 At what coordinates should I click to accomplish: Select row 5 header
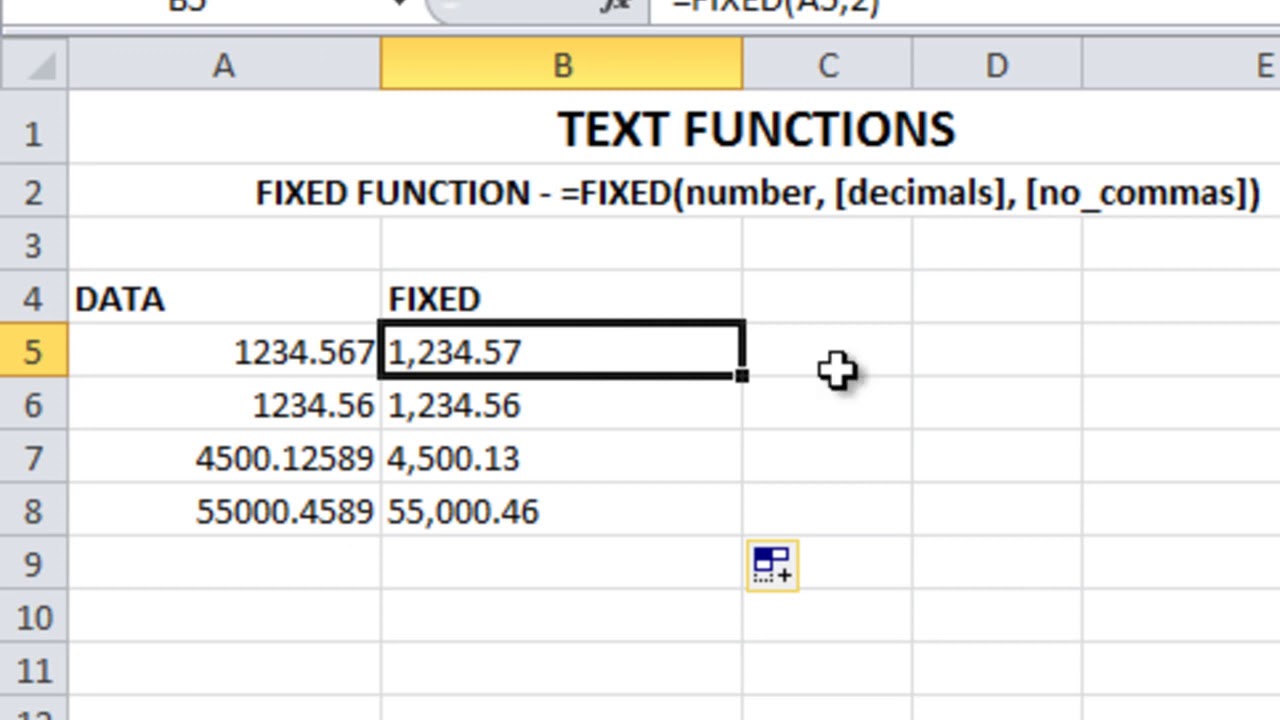pos(33,351)
